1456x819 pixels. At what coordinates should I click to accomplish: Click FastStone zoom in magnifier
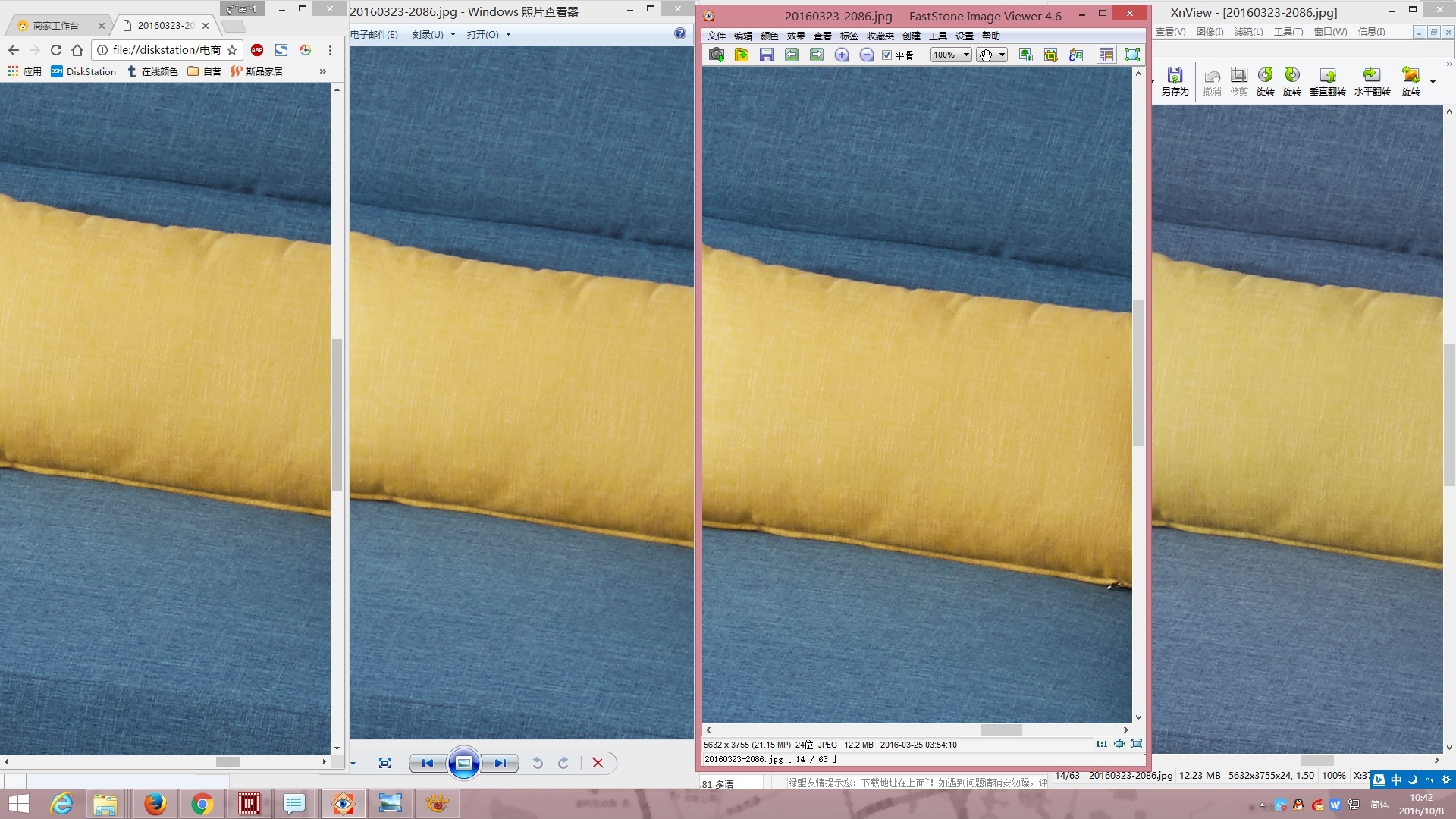click(x=842, y=55)
